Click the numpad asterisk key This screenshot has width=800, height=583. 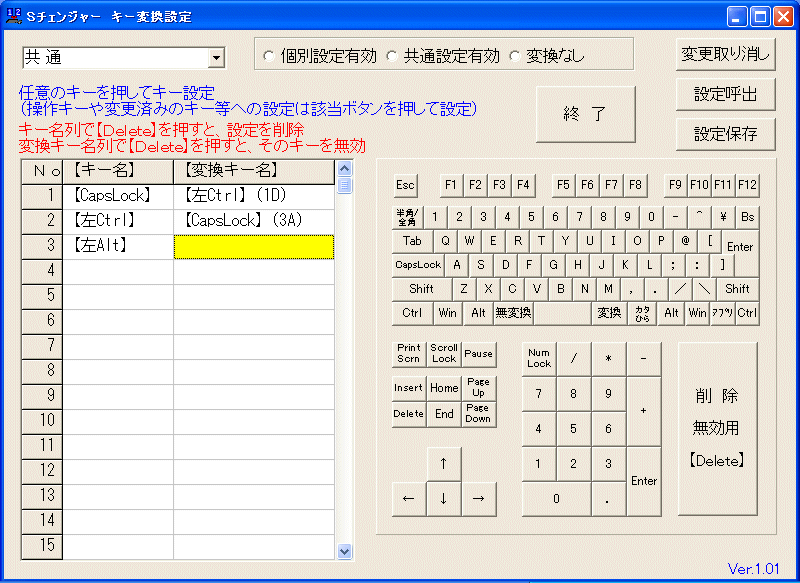coord(609,359)
